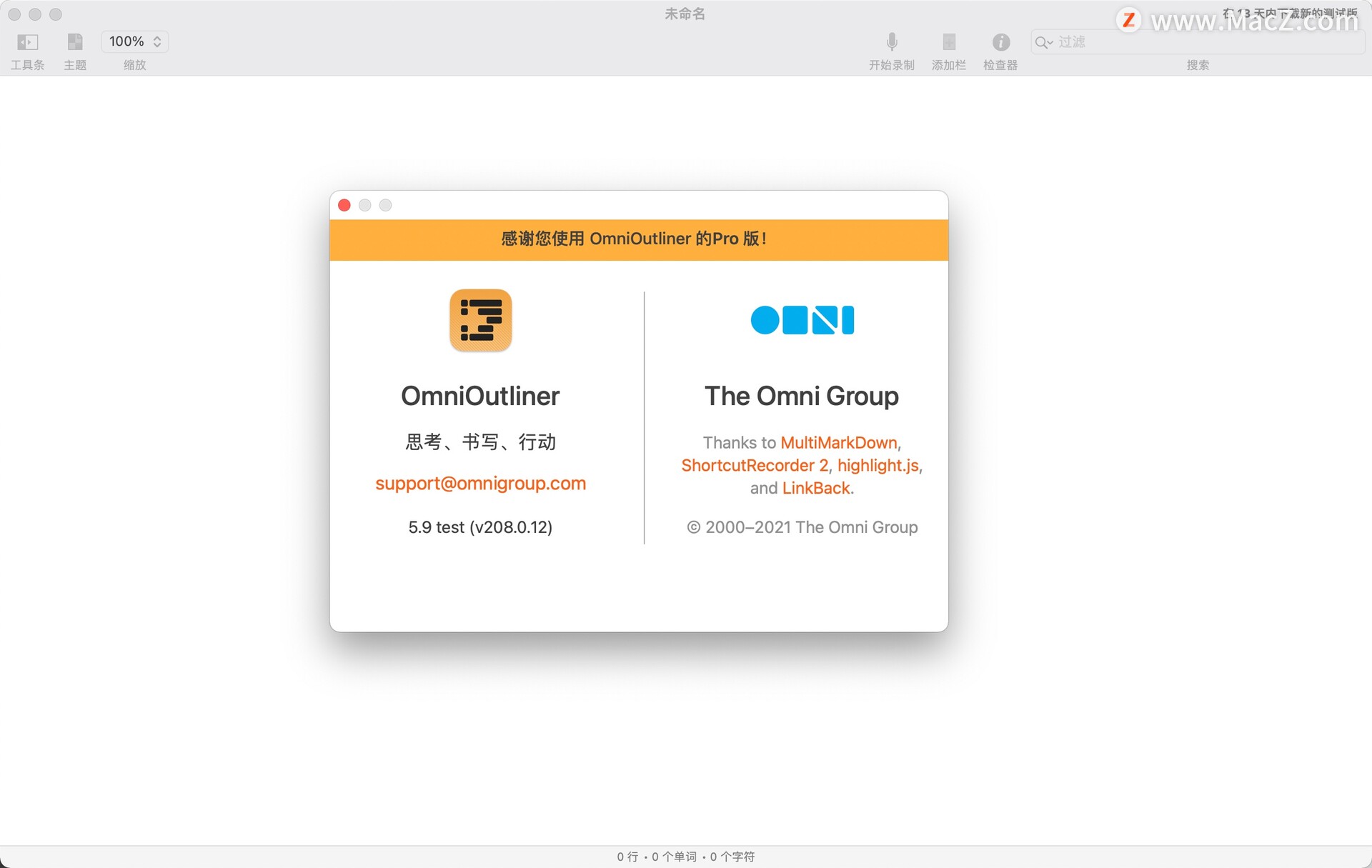Open the MultiMarkDown link
Viewport: 1372px width, 868px height.
tap(839, 442)
